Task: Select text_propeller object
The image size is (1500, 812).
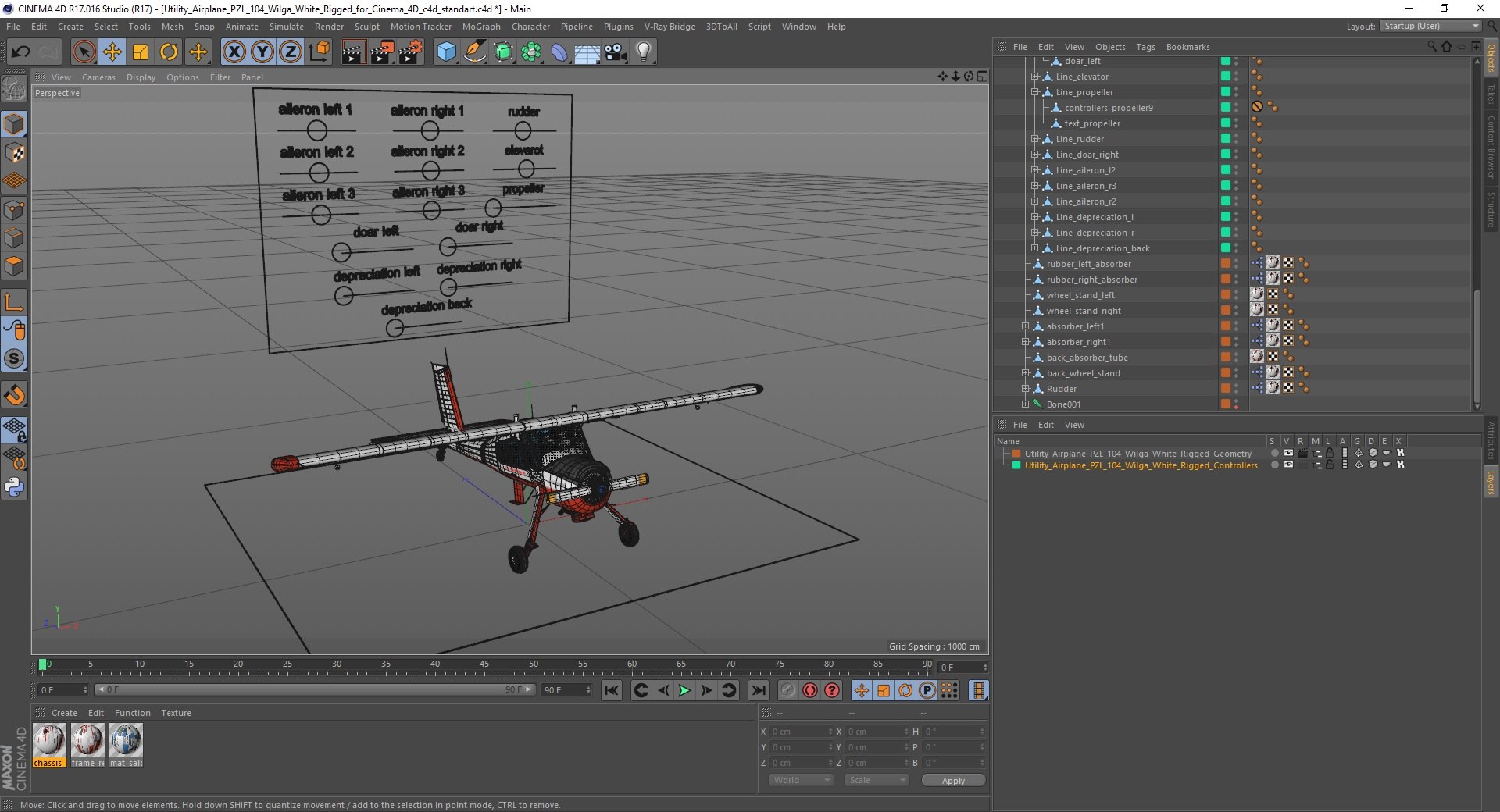Action: (x=1092, y=123)
